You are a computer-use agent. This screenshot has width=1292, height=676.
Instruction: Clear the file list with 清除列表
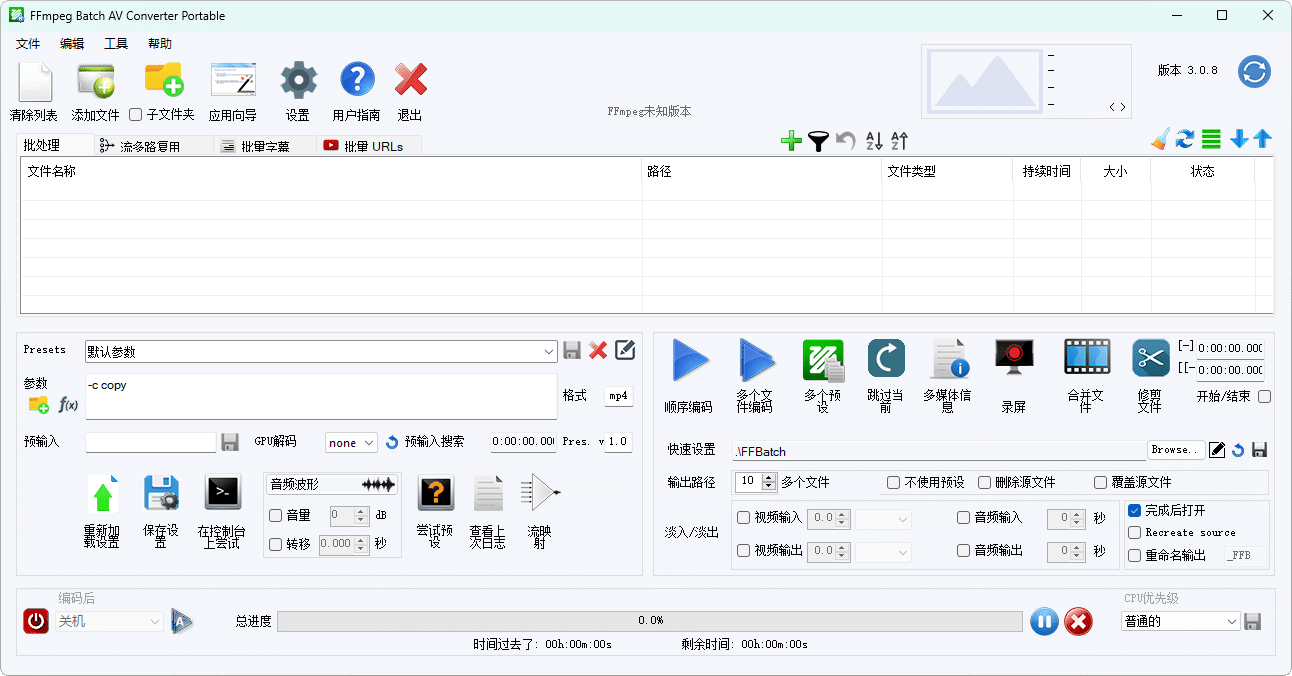34,87
